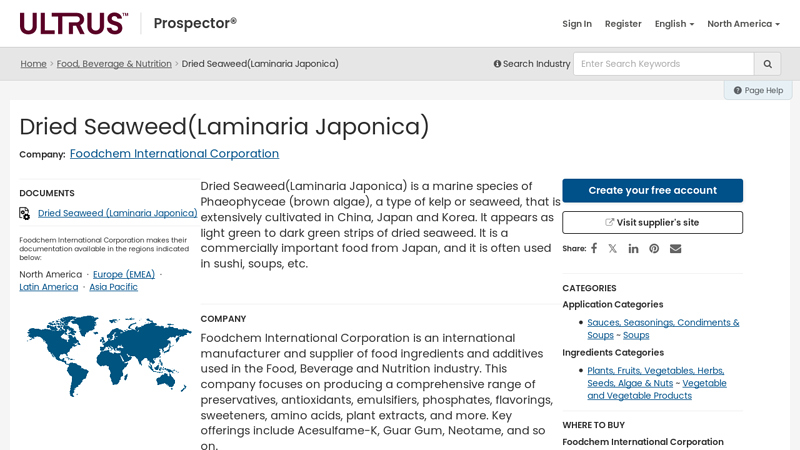This screenshot has height=450, width=800.
Task: Click the Search Keywords input field
Action: (663, 64)
